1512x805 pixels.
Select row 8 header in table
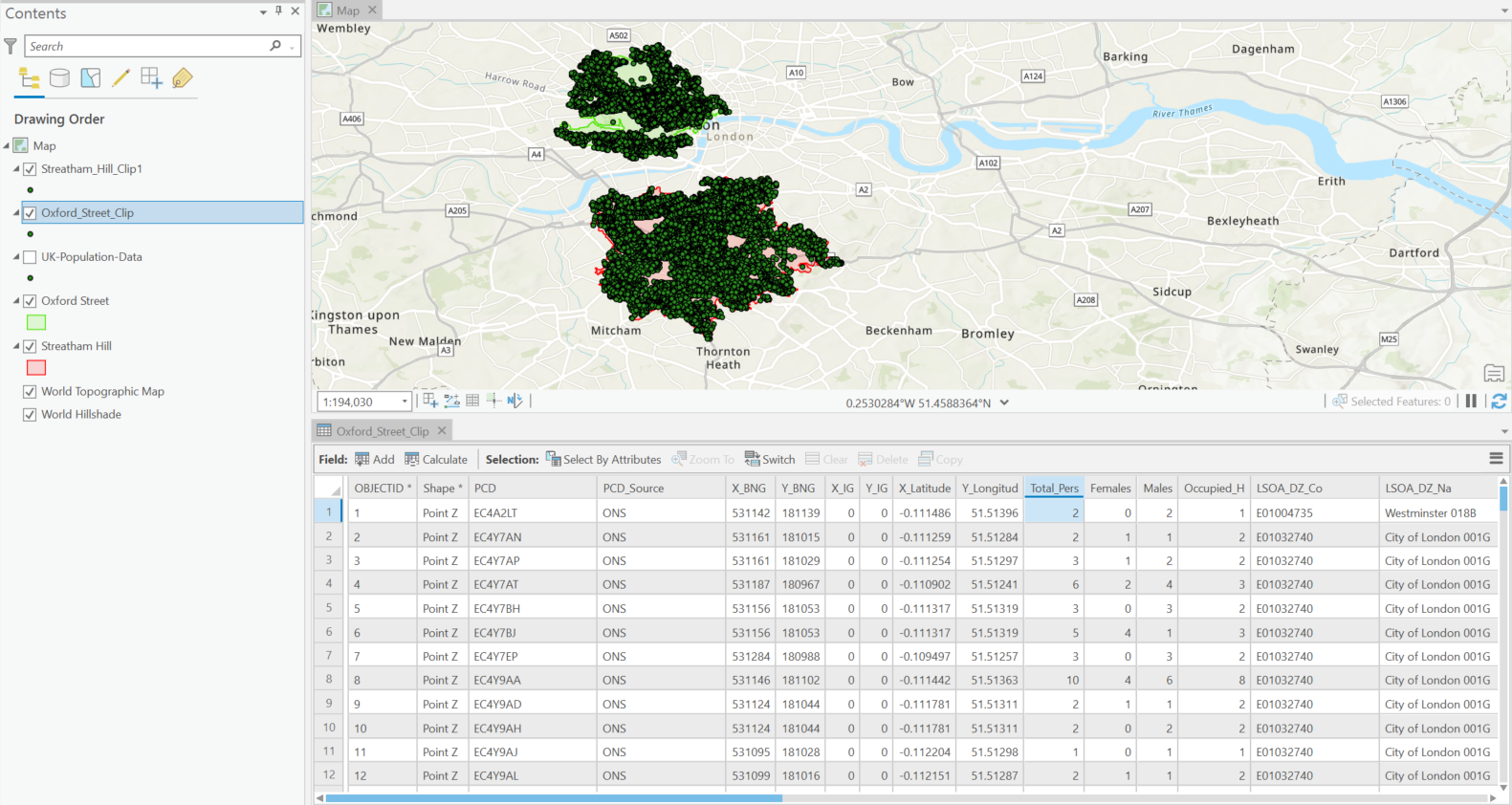click(328, 680)
